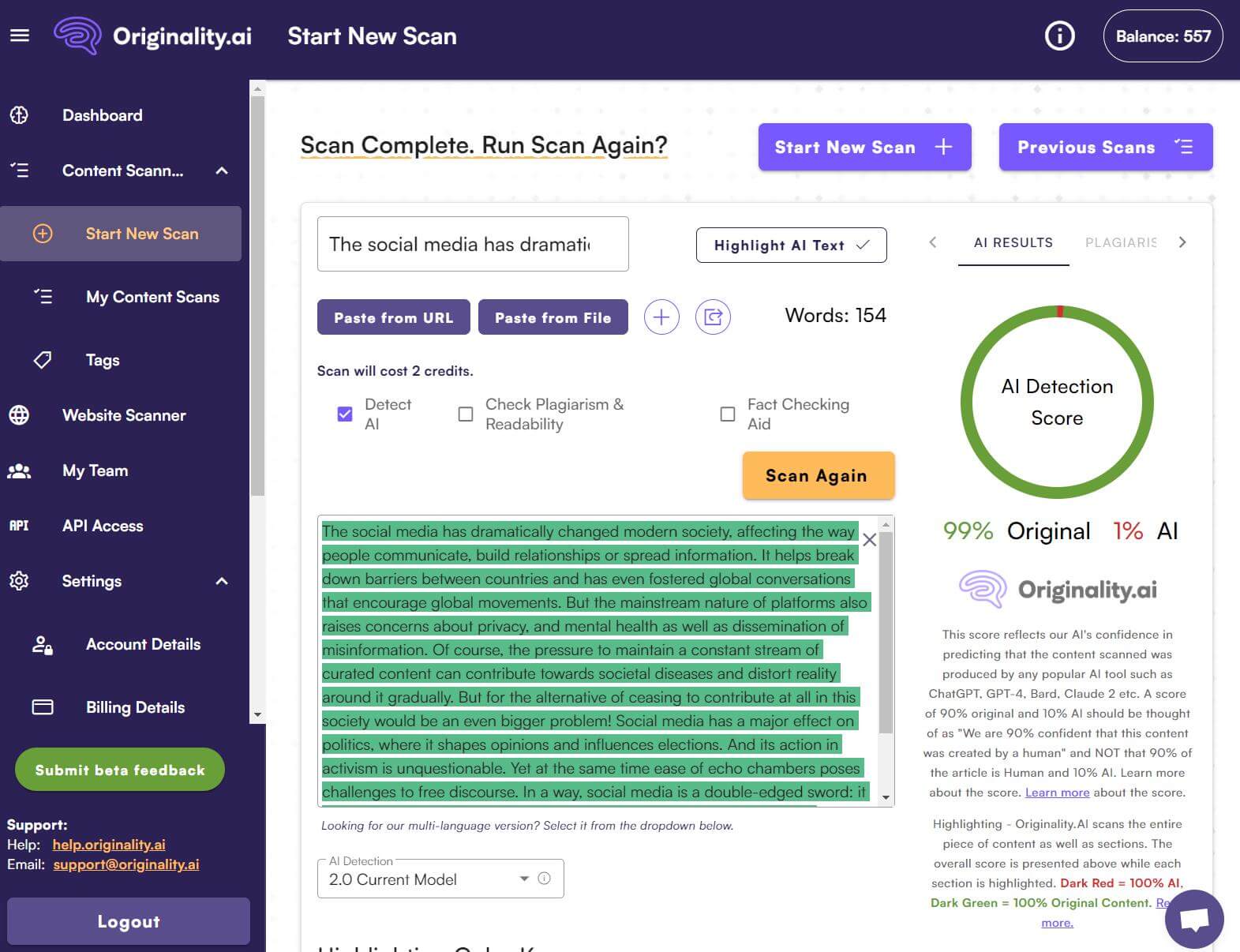Collapse the Content Scanning sidebar section
Image resolution: width=1240 pixels, height=952 pixels.
pyautogui.click(x=222, y=171)
